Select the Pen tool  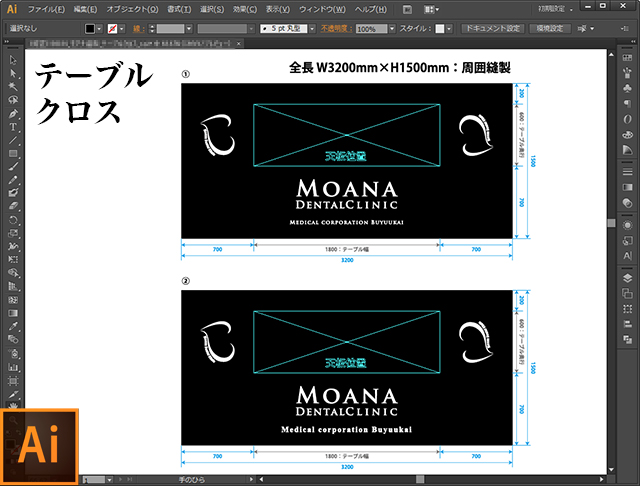pos(13,113)
